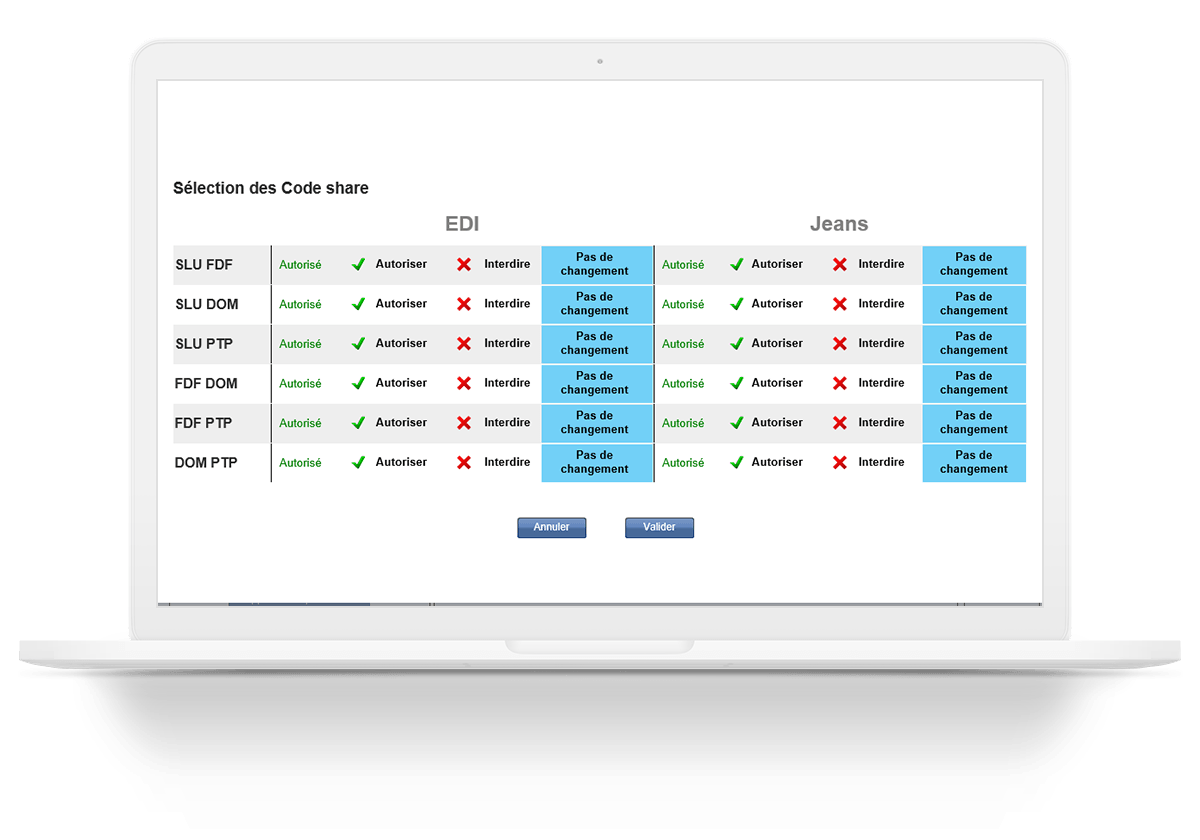Click the FDF PTP row label
Screen dimensions: 1200x840
coord(203,423)
